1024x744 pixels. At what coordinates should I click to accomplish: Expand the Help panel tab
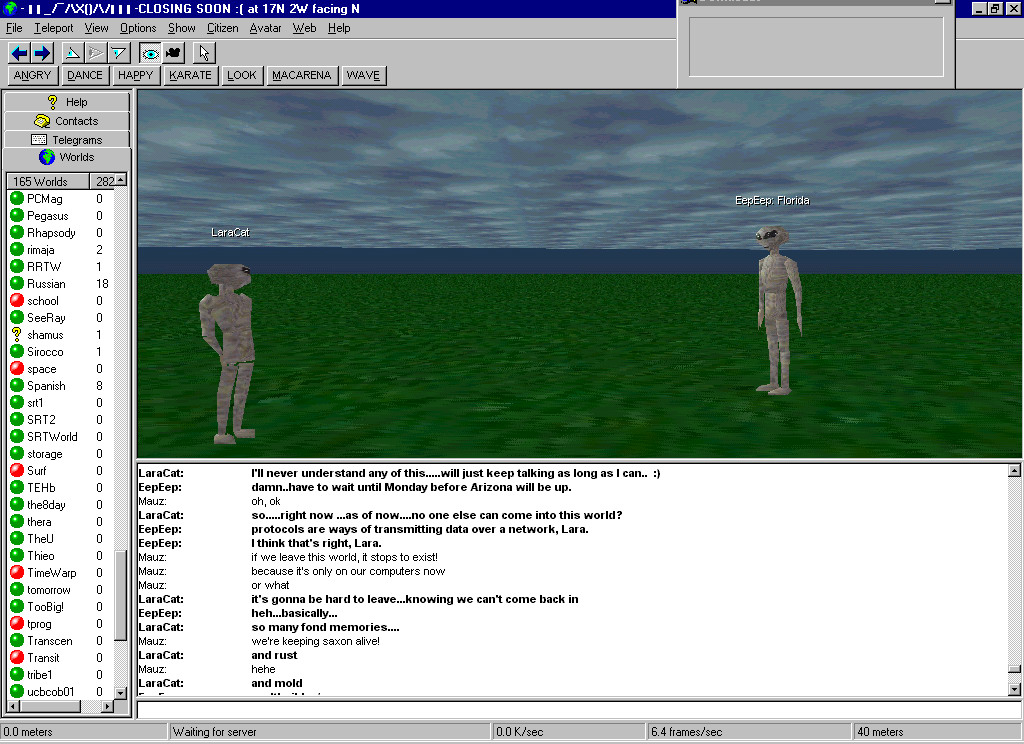coord(67,102)
